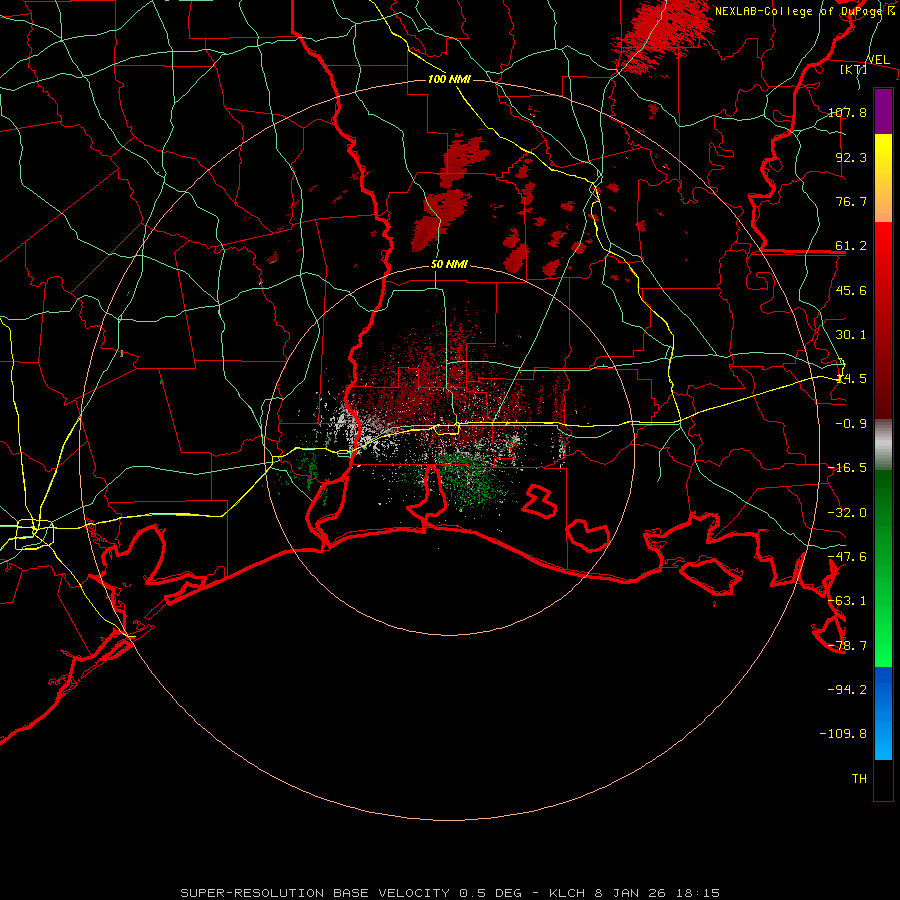Screen dimensions: 900x900
Task: Click the 76.7 velocity scale value
Action: click(851, 201)
